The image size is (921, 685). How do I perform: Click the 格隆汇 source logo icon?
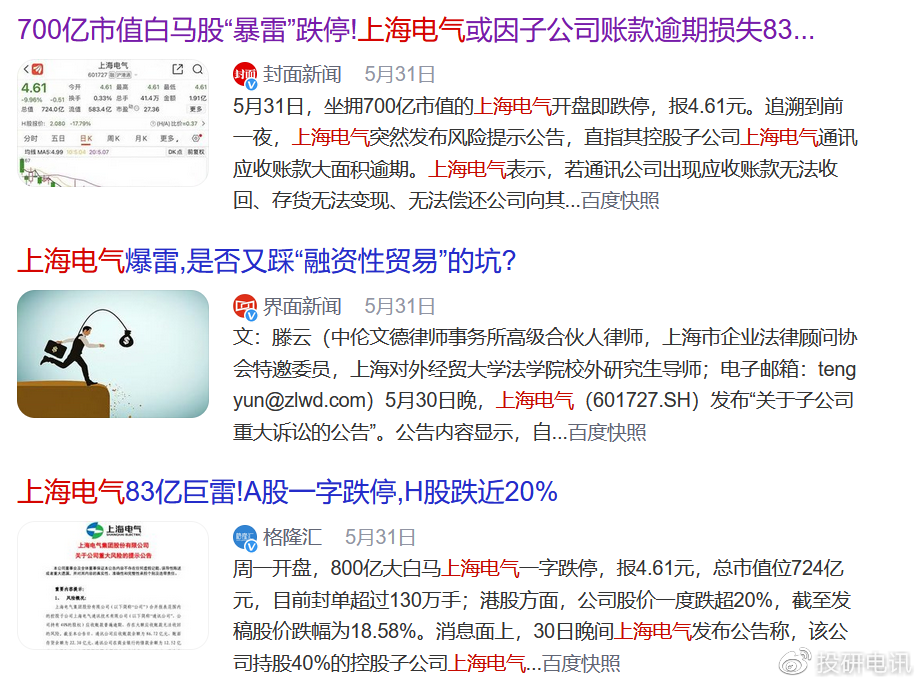(245, 538)
